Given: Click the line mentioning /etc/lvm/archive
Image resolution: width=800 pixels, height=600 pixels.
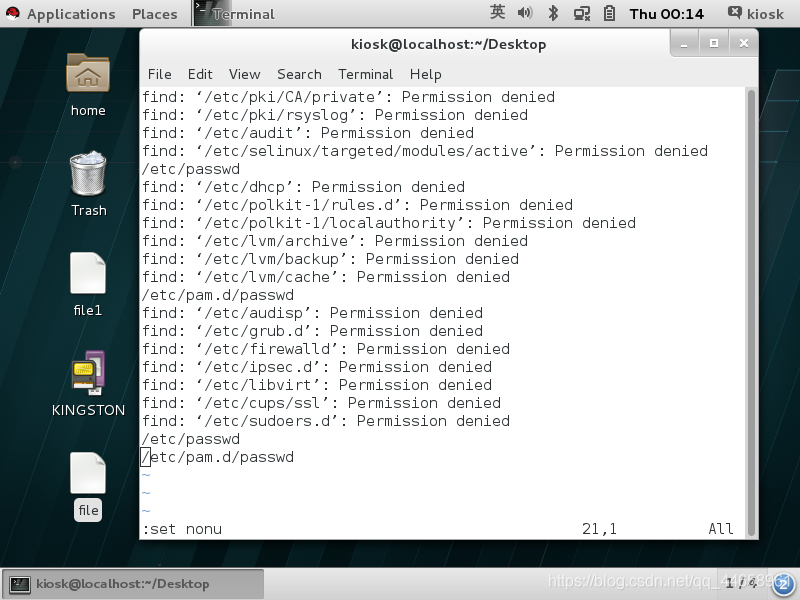Looking at the screenshot, I should coord(335,241).
